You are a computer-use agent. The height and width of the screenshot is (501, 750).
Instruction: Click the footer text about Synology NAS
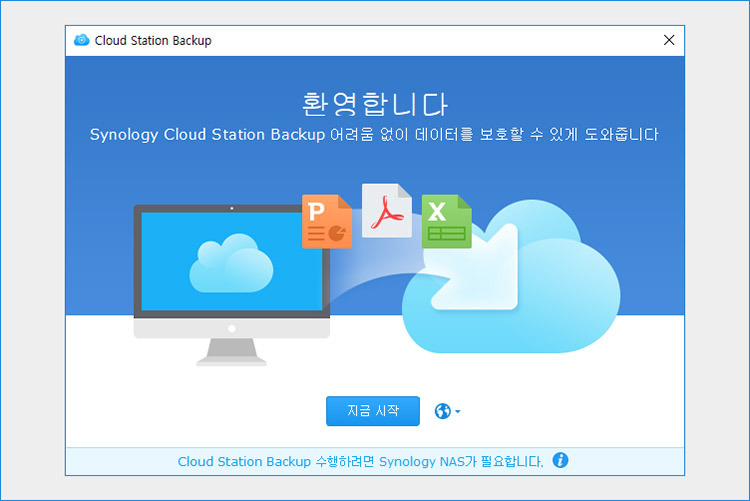[x=361, y=461]
